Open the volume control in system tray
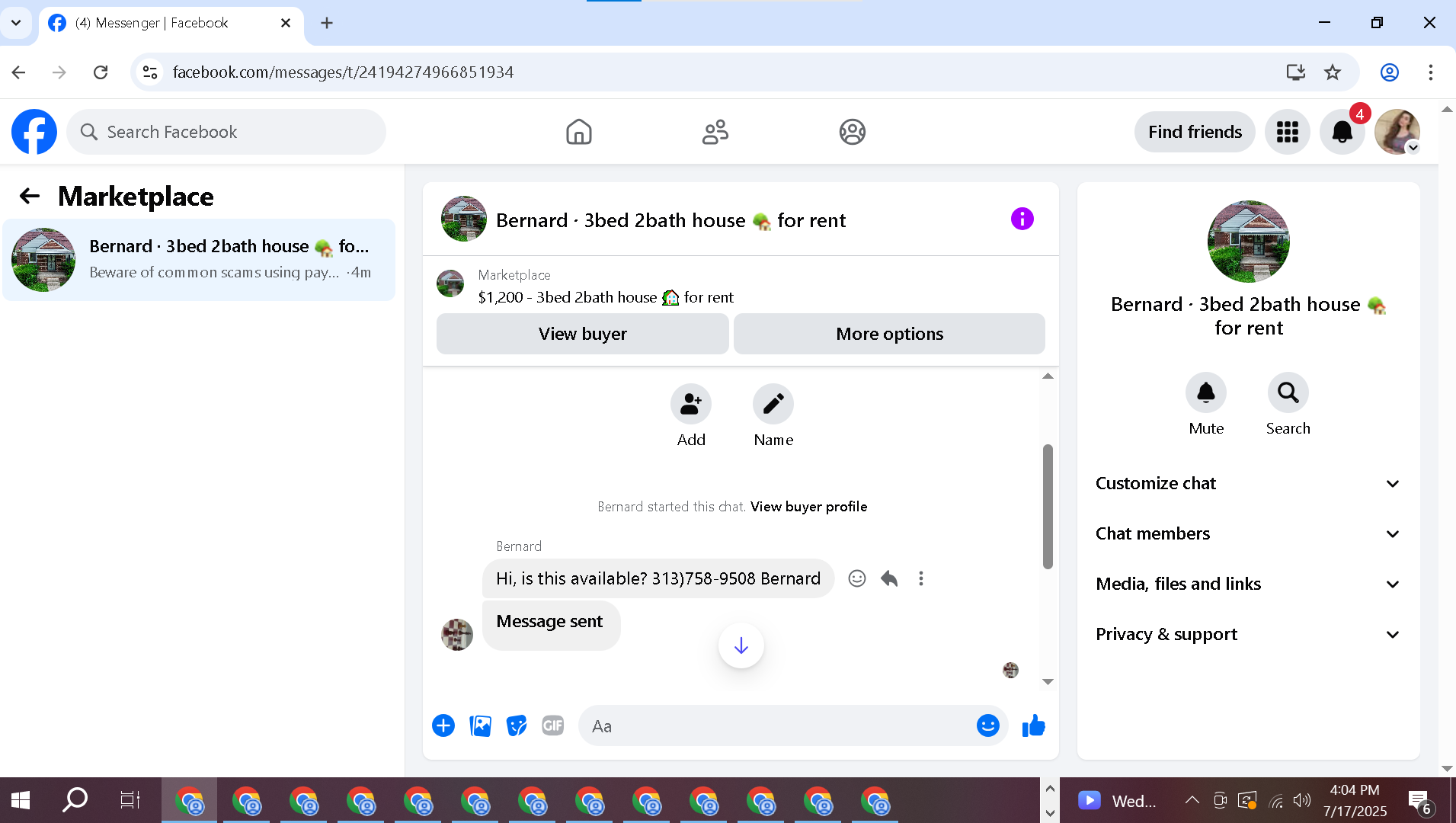The image size is (1456, 823). [1302, 800]
